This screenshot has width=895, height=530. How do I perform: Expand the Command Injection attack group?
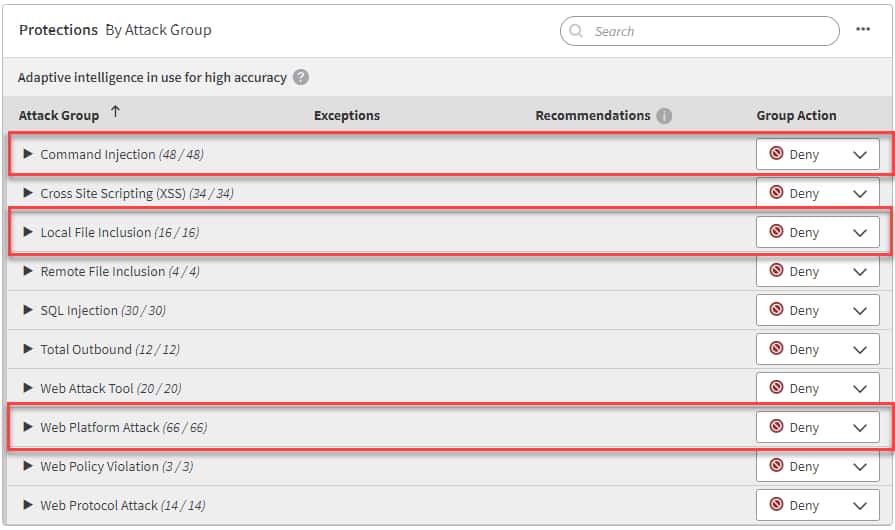28,154
